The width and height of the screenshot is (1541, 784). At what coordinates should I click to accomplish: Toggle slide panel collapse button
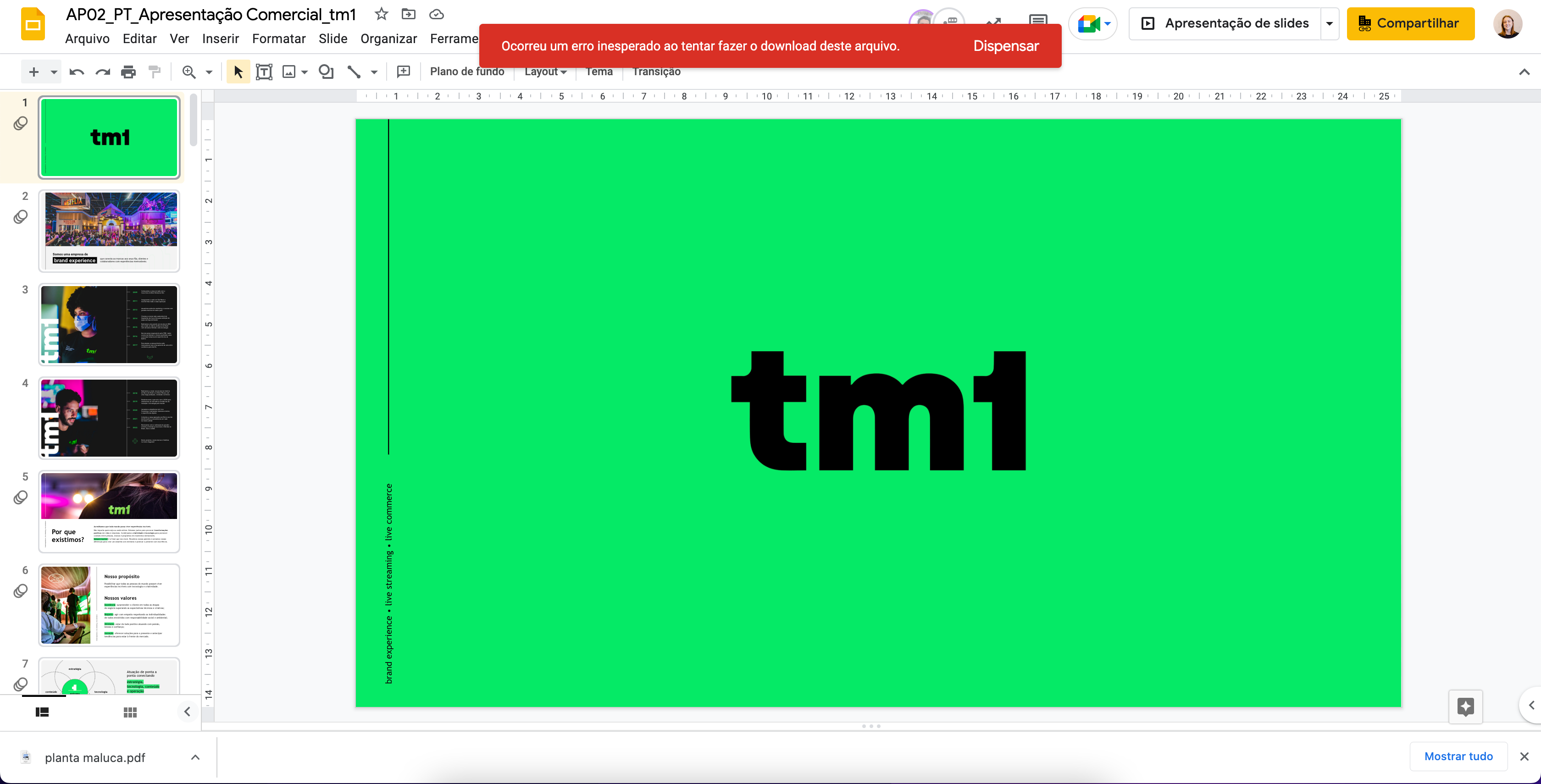[x=187, y=711]
